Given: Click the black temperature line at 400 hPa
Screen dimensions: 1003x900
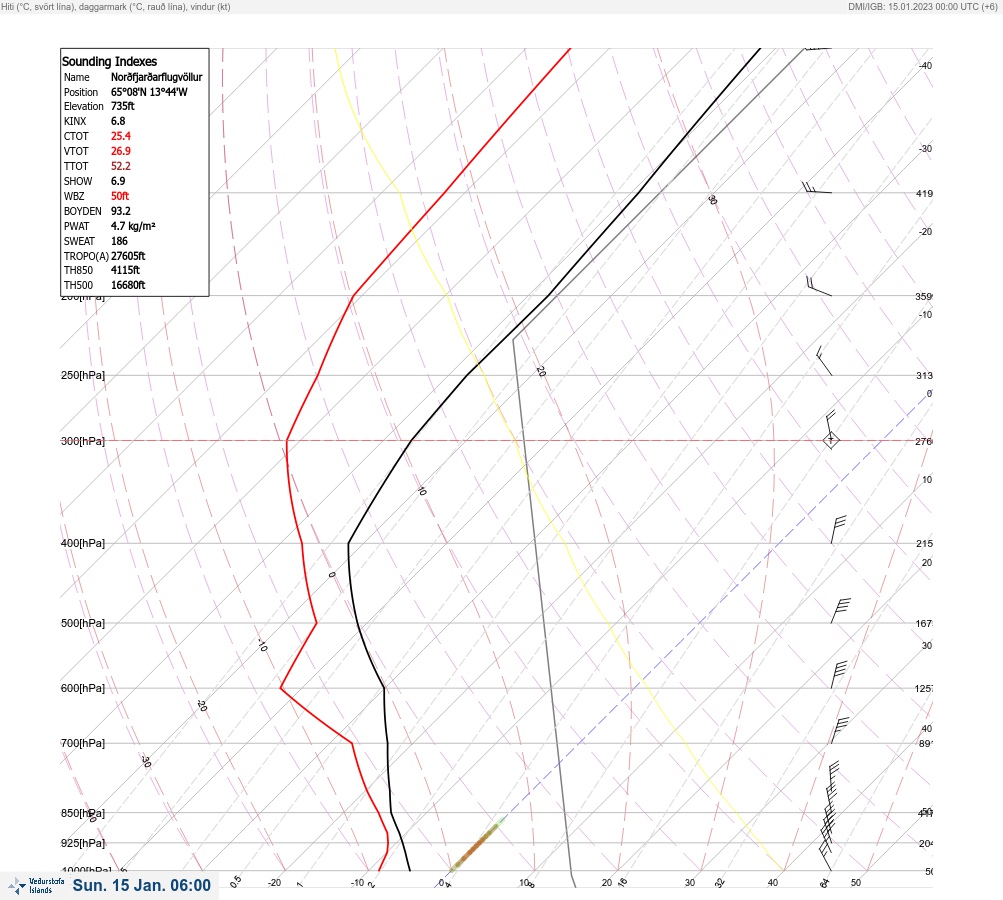Looking at the screenshot, I should pyautogui.click(x=348, y=543).
